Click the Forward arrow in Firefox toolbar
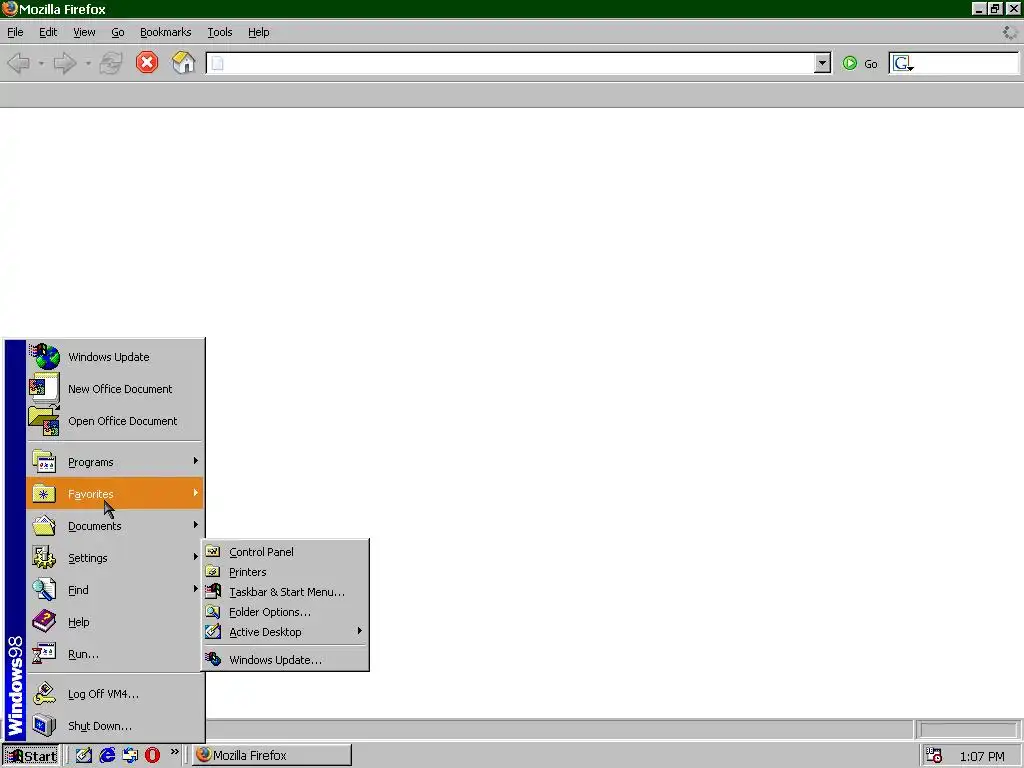This screenshot has width=1024, height=768. pyautogui.click(x=65, y=63)
